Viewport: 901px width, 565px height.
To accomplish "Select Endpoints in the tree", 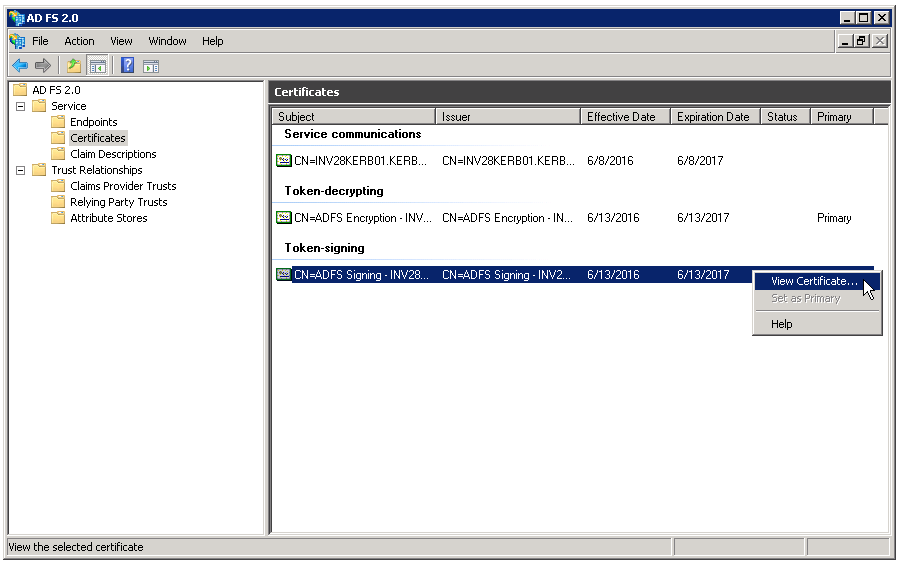I will pos(94,122).
